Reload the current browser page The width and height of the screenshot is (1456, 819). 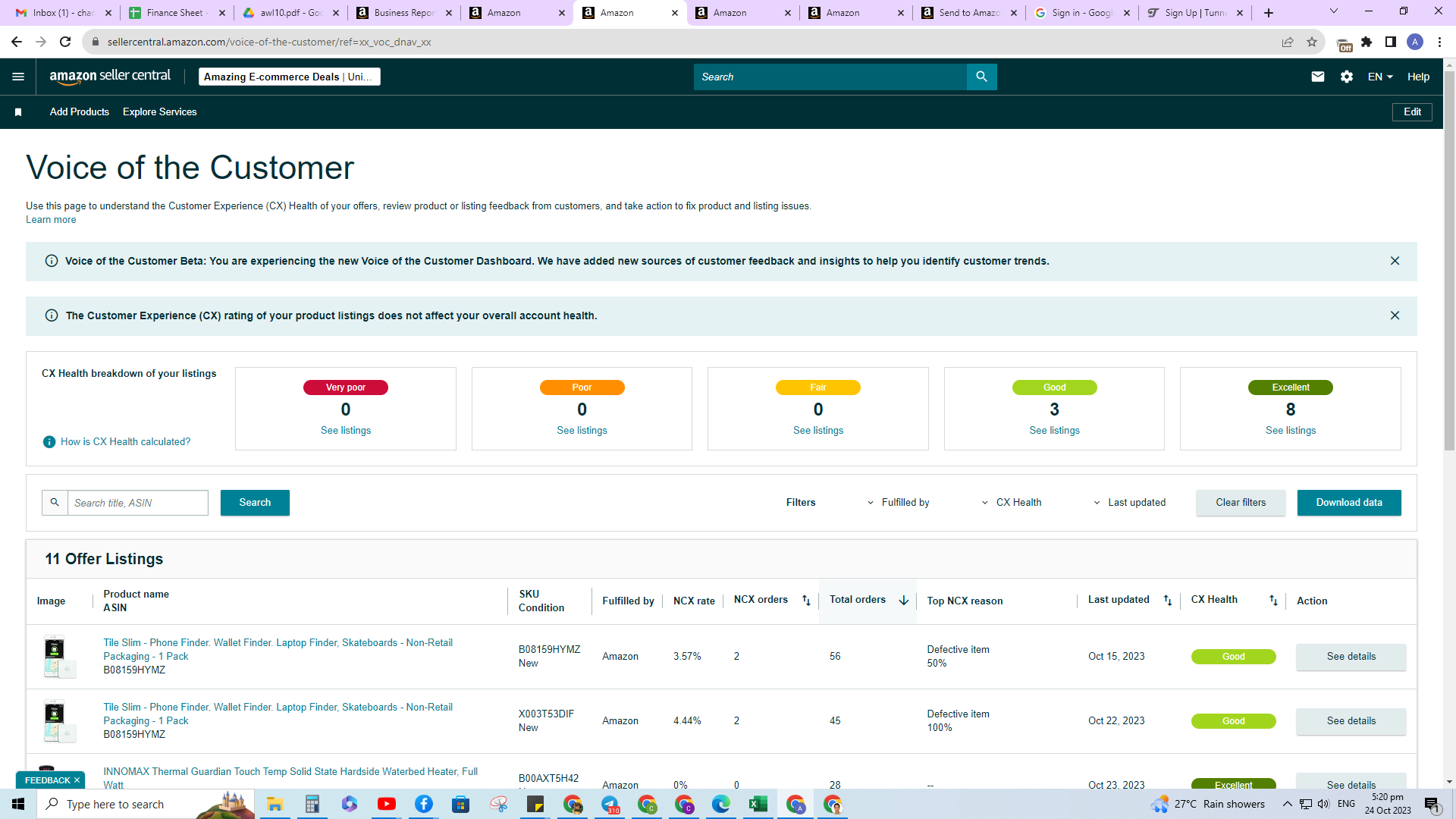(x=65, y=42)
